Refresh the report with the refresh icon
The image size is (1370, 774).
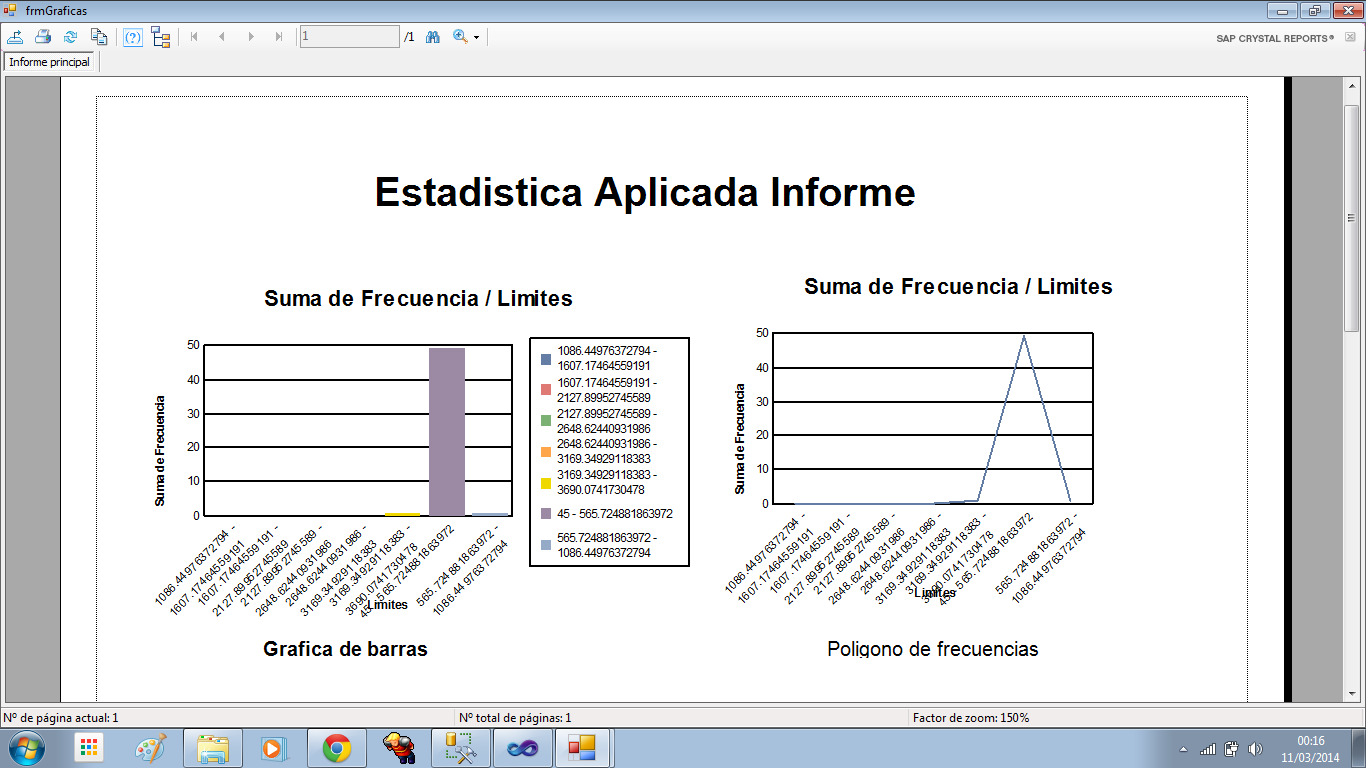point(71,37)
